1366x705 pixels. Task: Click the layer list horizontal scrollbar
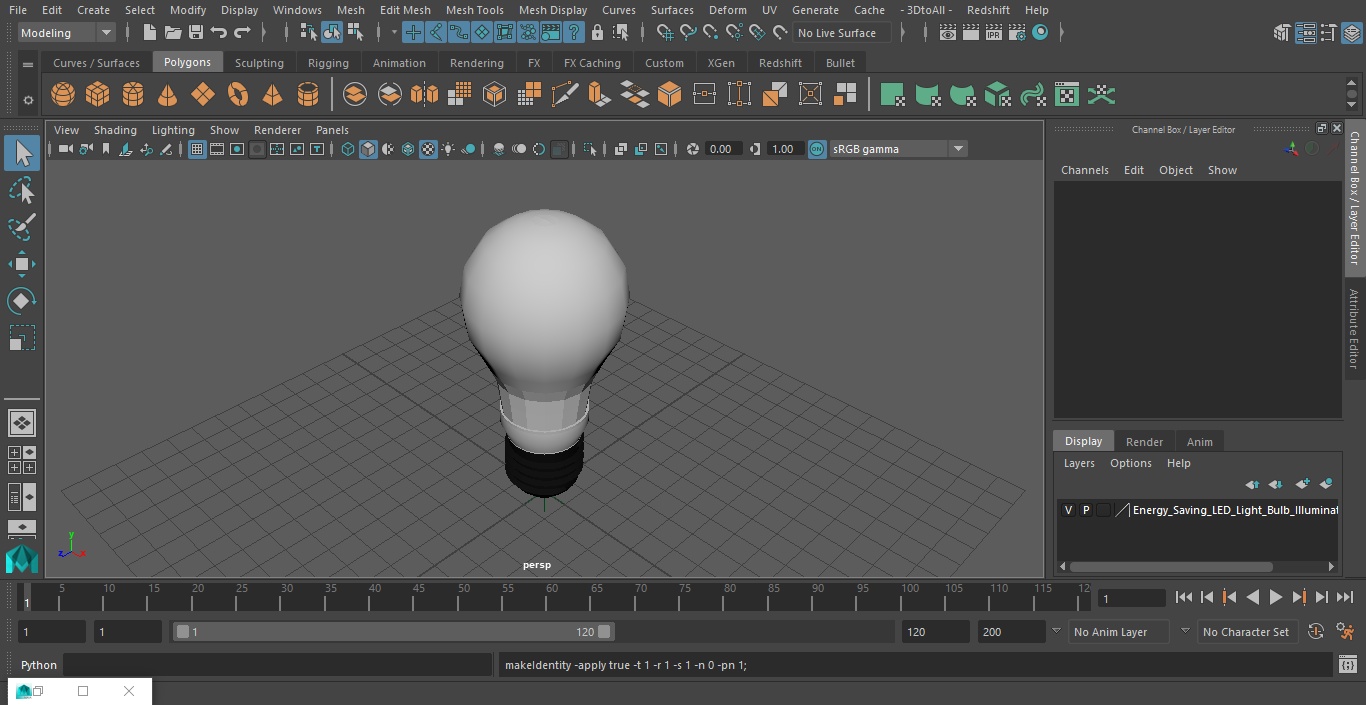[1172, 567]
